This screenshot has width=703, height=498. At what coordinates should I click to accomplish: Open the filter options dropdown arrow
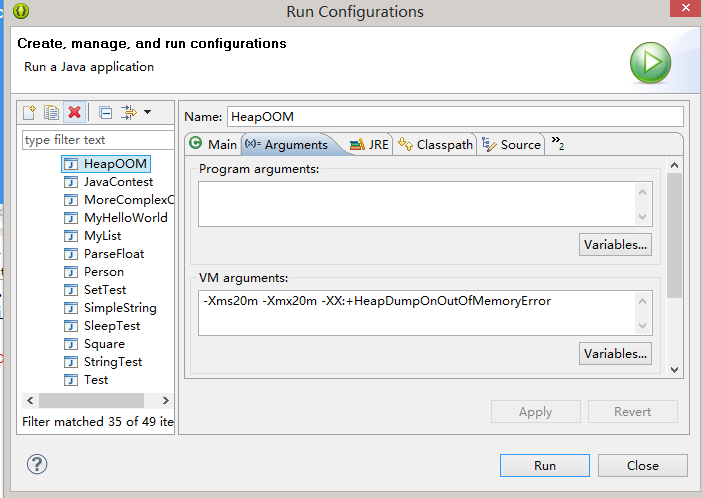[x=147, y=112]
